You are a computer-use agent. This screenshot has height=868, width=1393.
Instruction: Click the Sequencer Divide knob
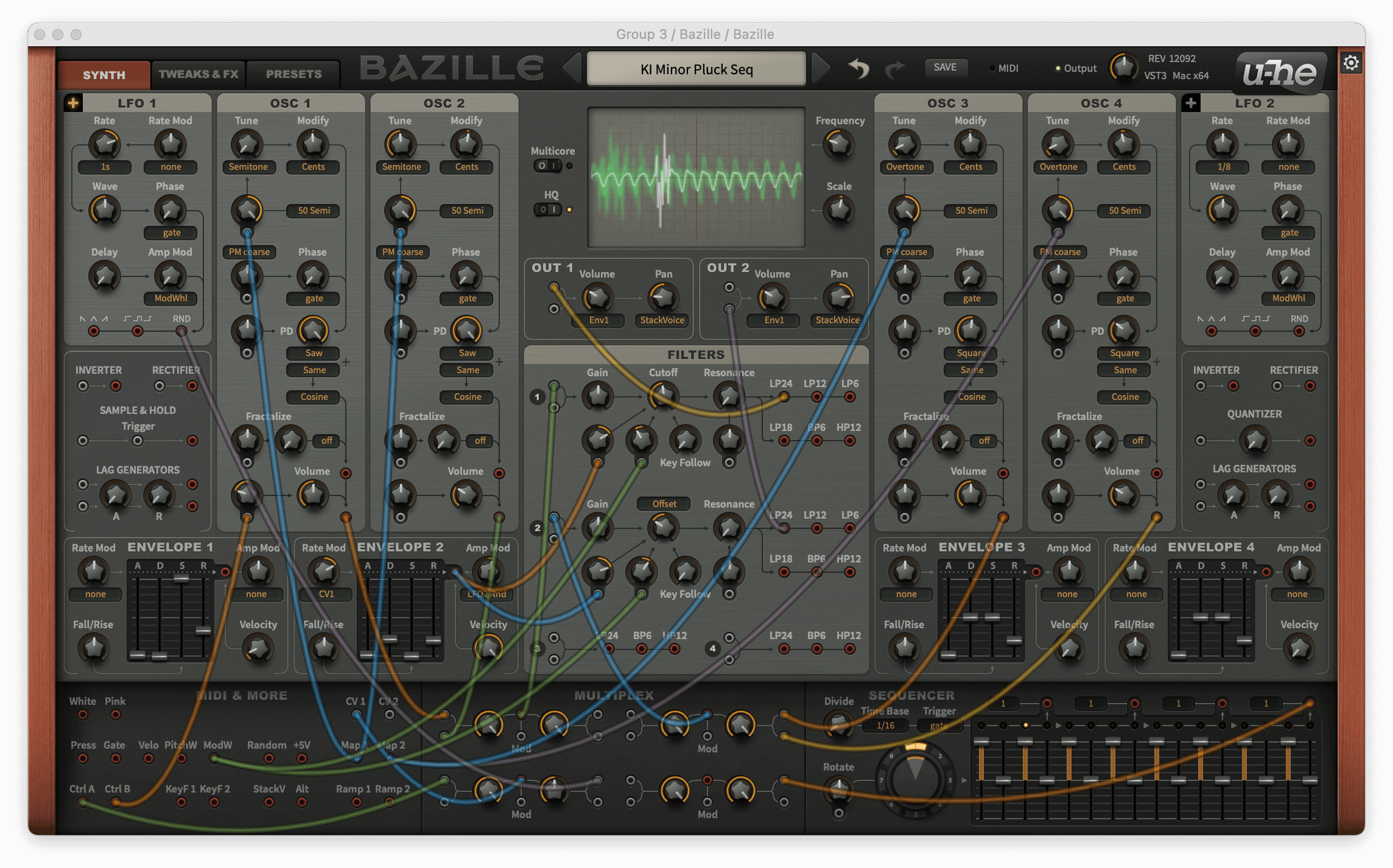[x=839, y=724]
